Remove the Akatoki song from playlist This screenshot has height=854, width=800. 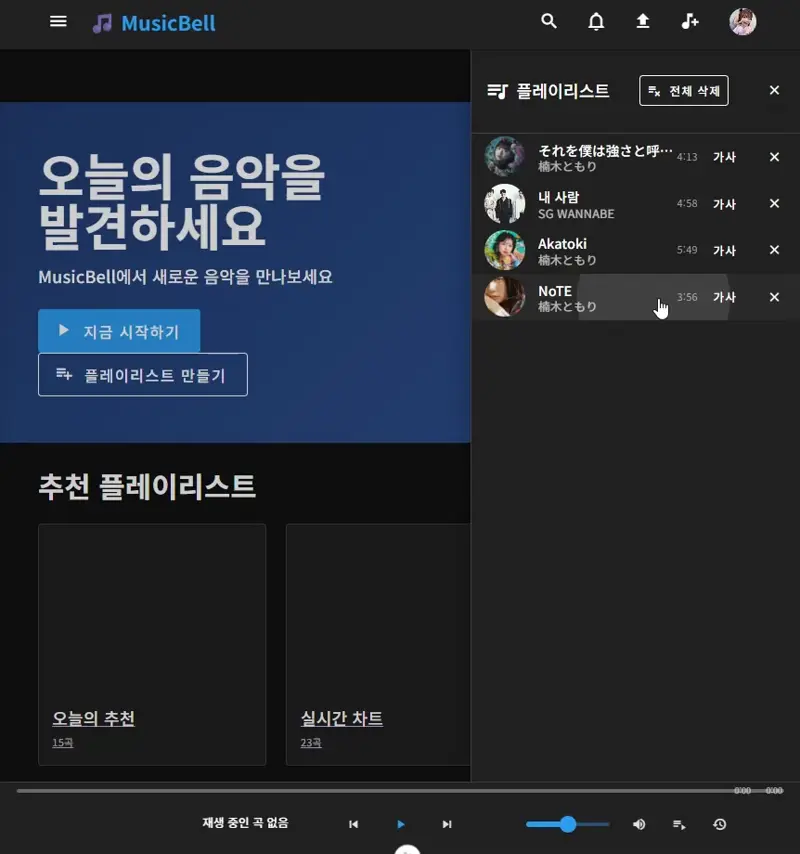tap(774, 250)
